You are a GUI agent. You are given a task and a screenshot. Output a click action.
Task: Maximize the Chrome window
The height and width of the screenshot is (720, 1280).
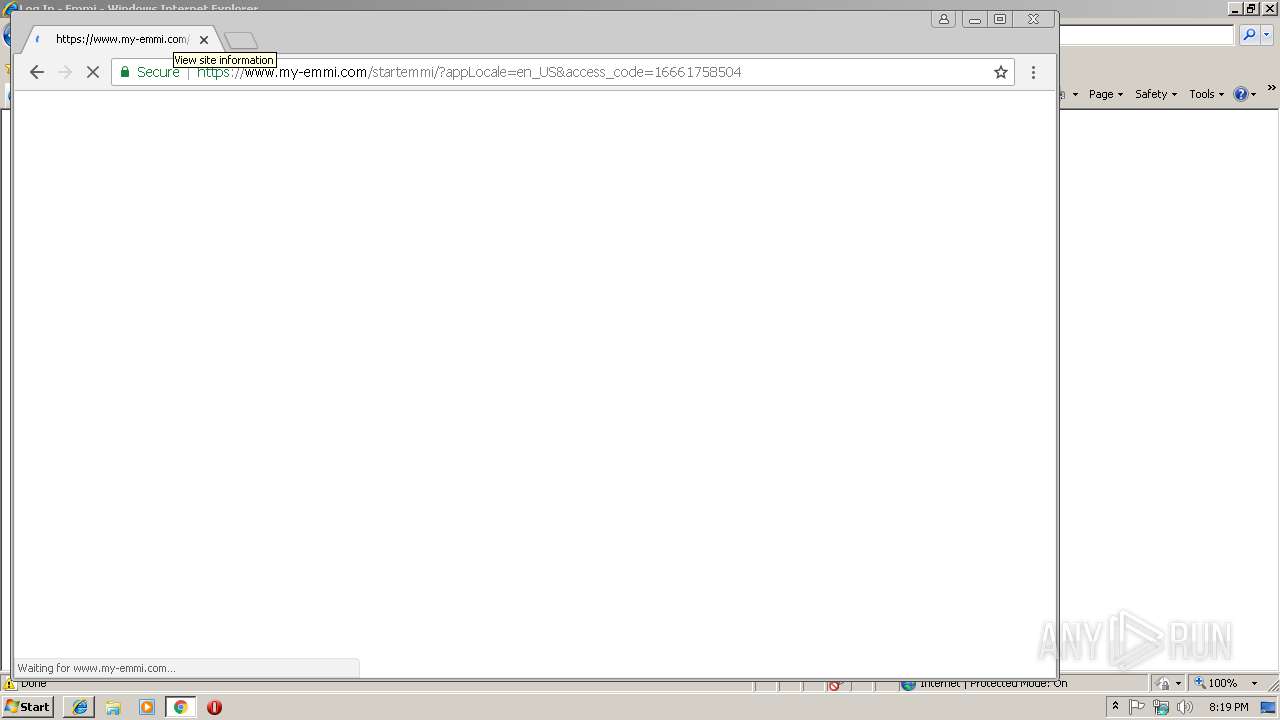pos(1000,19)
